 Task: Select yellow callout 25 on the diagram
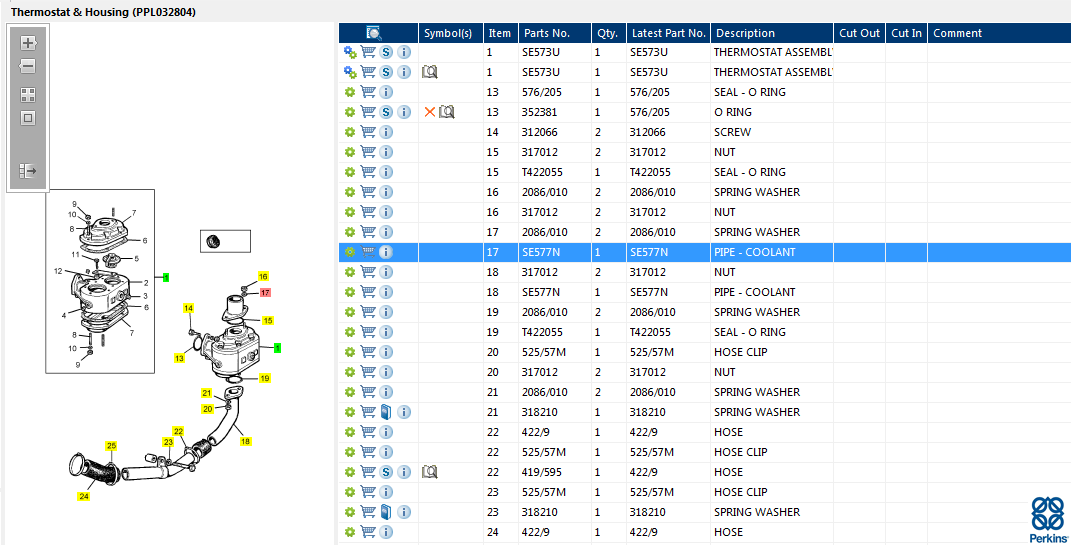tap(111, 445)
